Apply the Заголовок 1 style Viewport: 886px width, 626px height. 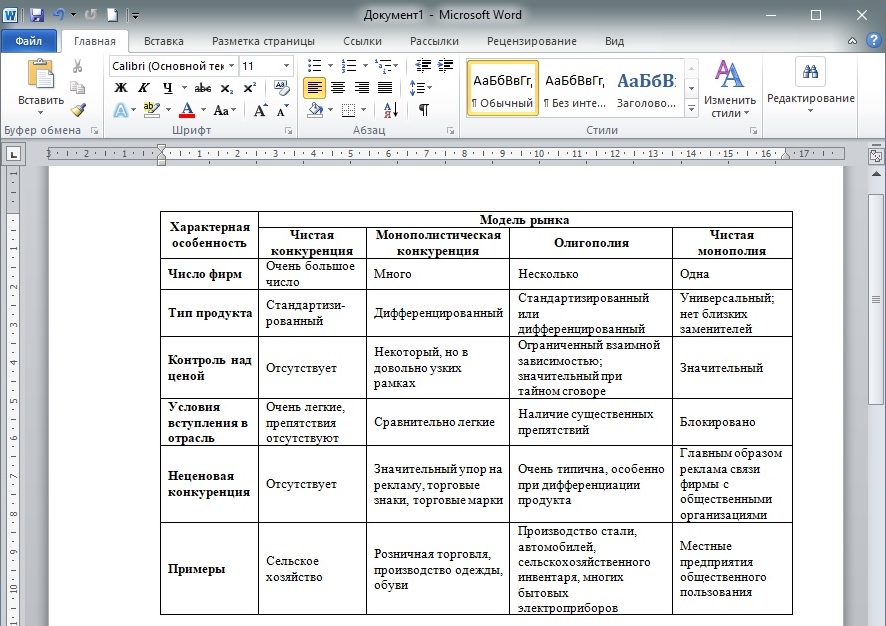(x=646, y=89)
